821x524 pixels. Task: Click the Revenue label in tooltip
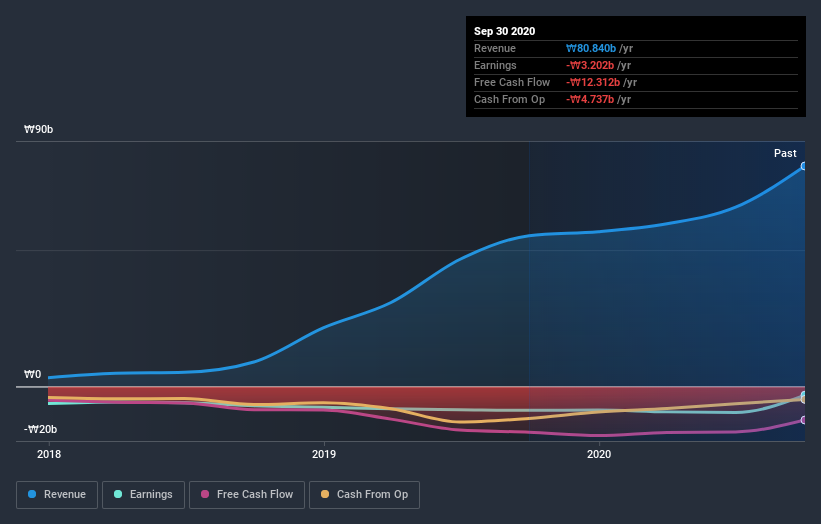495,49
